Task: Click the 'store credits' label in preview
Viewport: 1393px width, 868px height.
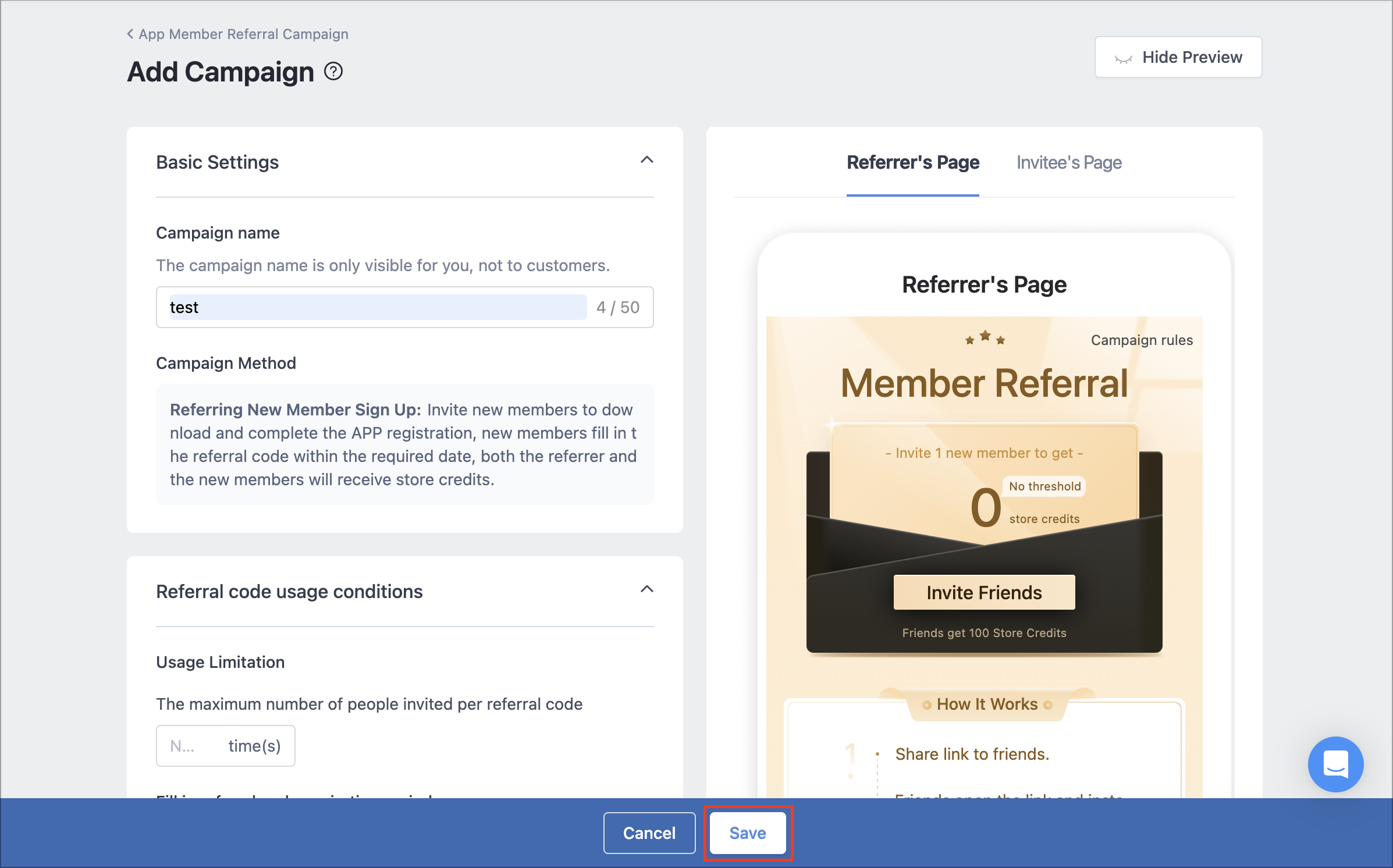Action: (x=1044, y=519)
